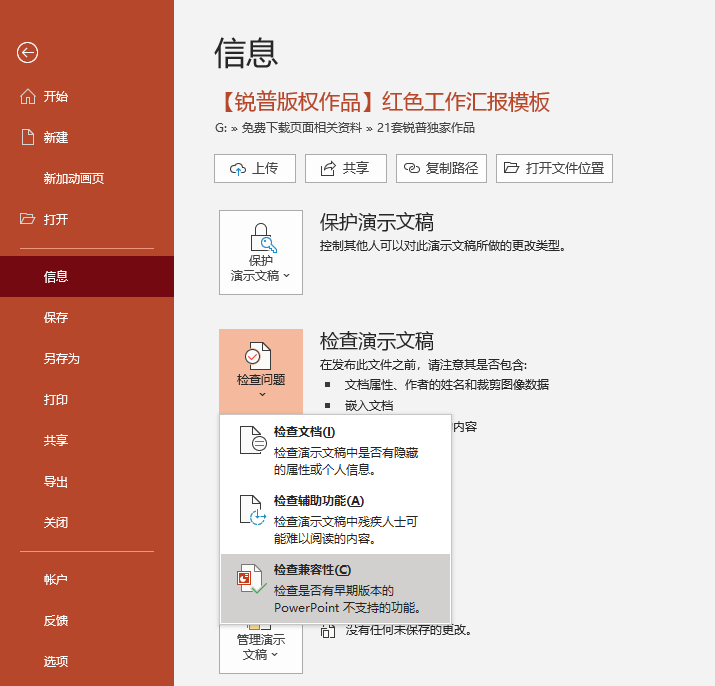Click the document icon beside 没有任何未保存的更改
Viewport: 715px width, 686px height.
(328, 631)
